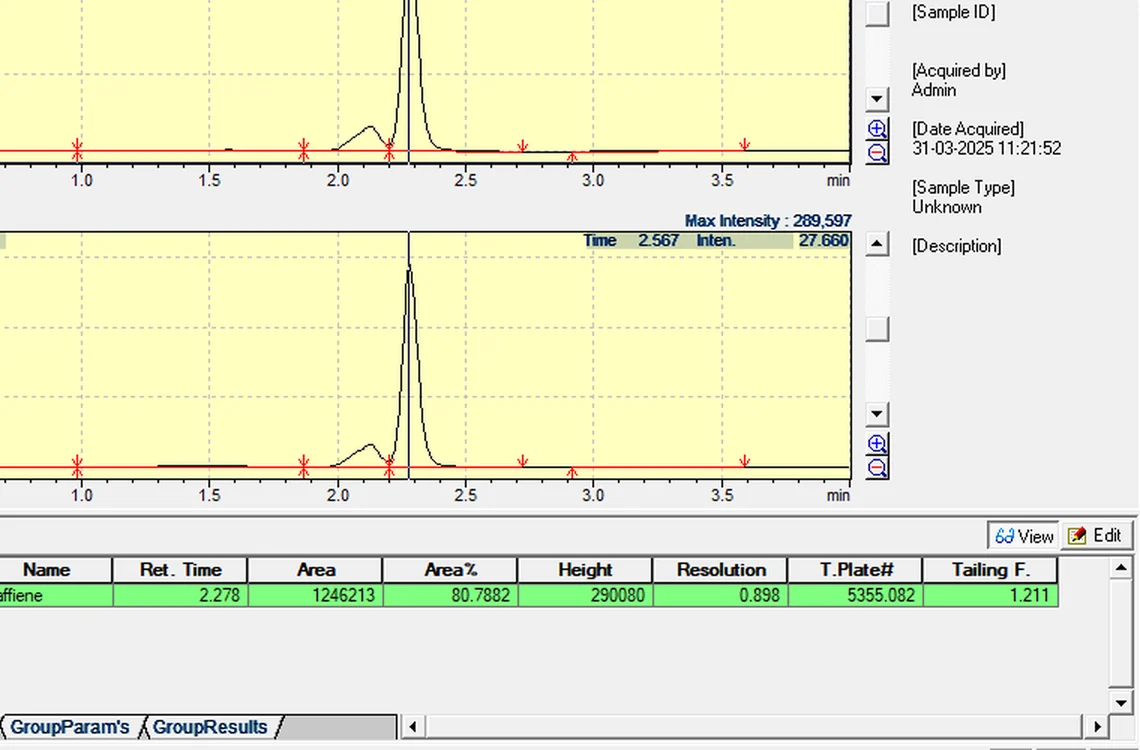Screen dimensions: 1140x750
Task: Click the lower chromatogram scroll-down arrow
Action: pos(877,414)
